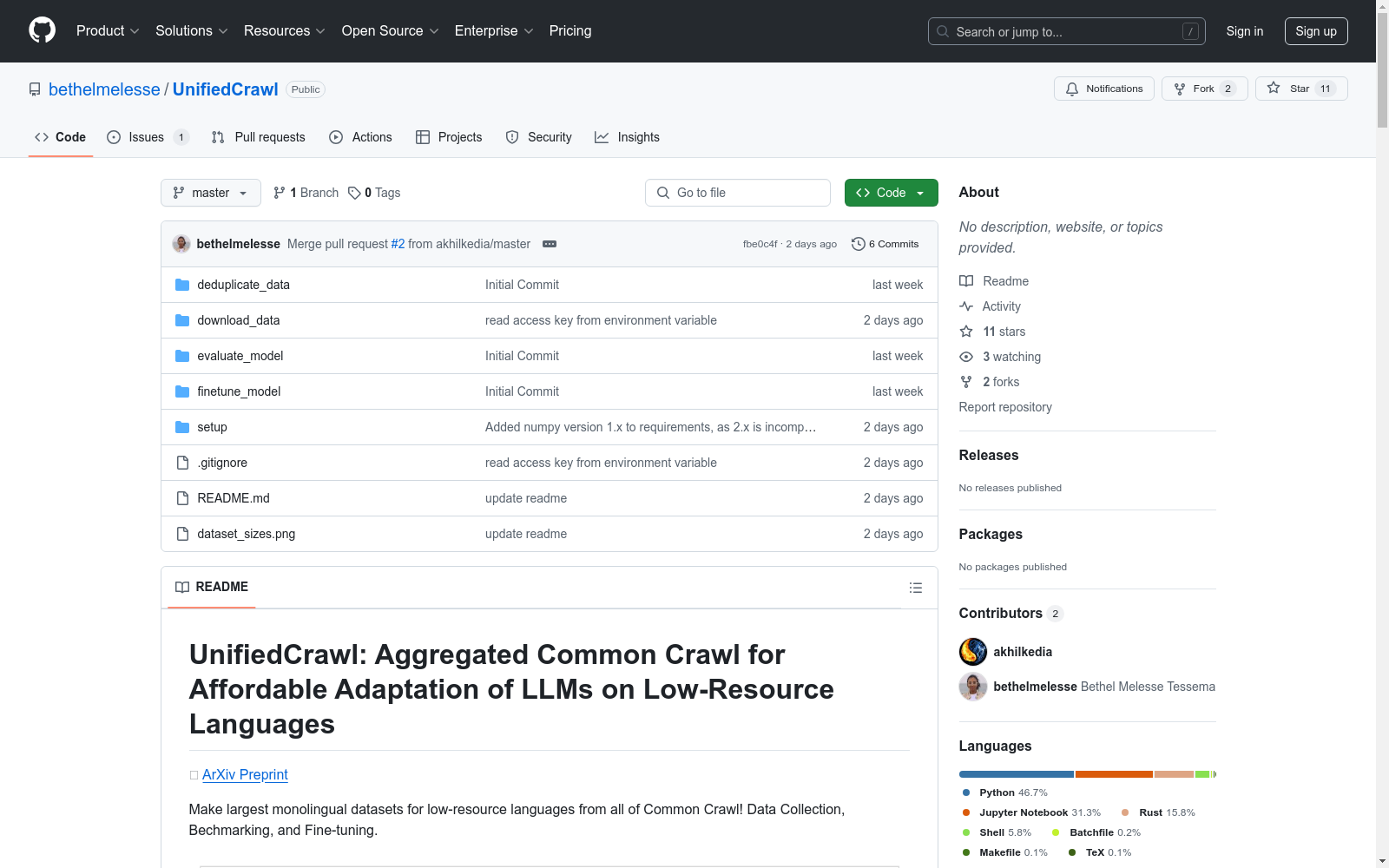Click the GitHub logo in the header
This screenshot has height=868, width=1389.
click(x=42, y=30)
